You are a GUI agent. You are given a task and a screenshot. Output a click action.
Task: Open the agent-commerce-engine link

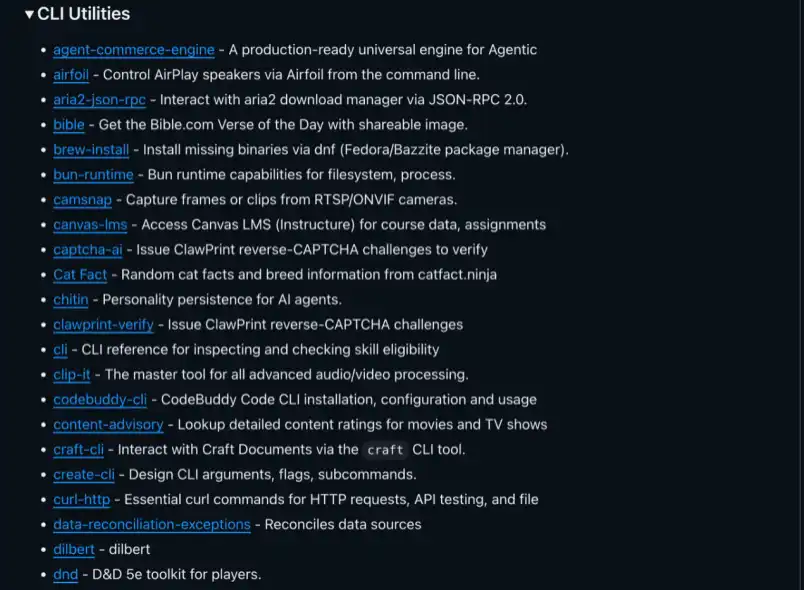pyautogui.click(x=134, y=50)
